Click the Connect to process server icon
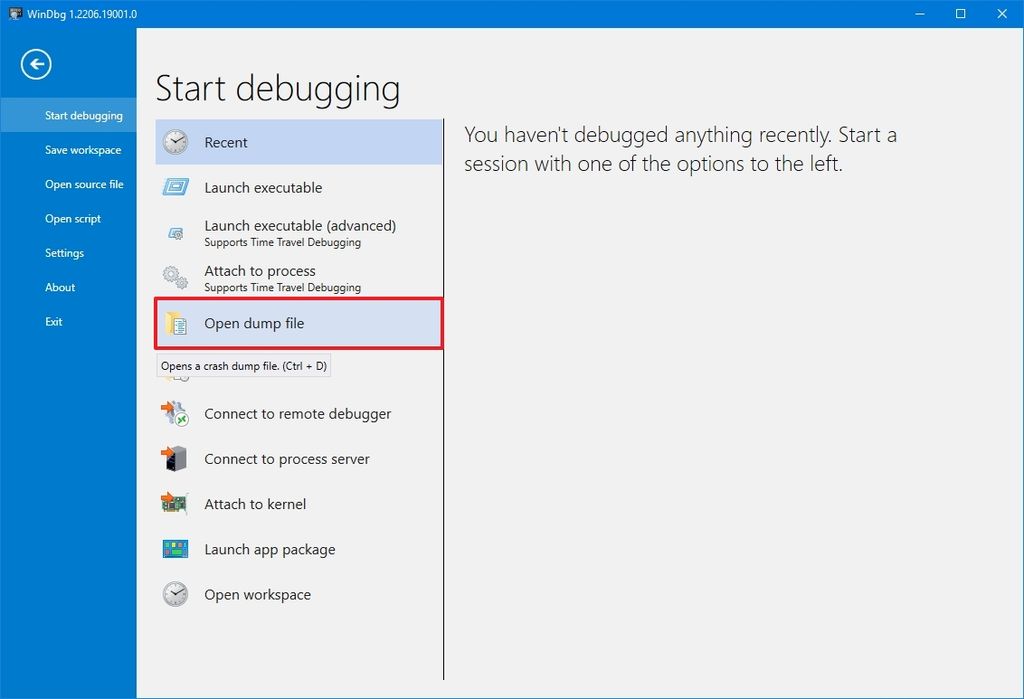Screen dimensions: 1024x699 tap(176, 458)
